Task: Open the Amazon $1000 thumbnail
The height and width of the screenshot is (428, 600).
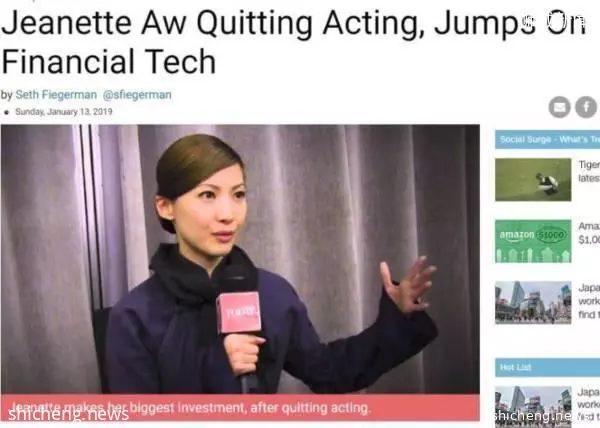Action: [533, 241]
